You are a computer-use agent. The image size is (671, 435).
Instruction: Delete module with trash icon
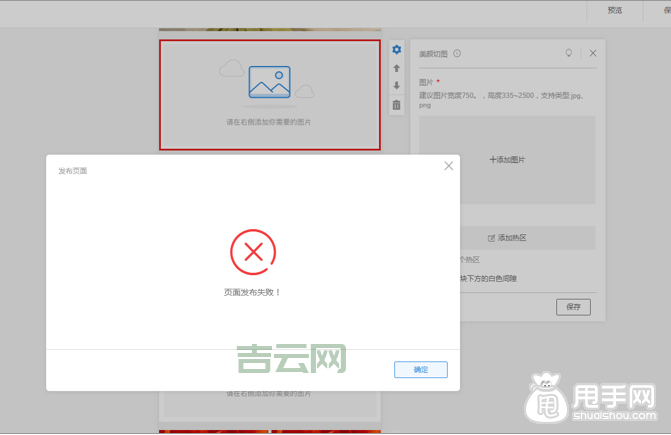[397, 105]
